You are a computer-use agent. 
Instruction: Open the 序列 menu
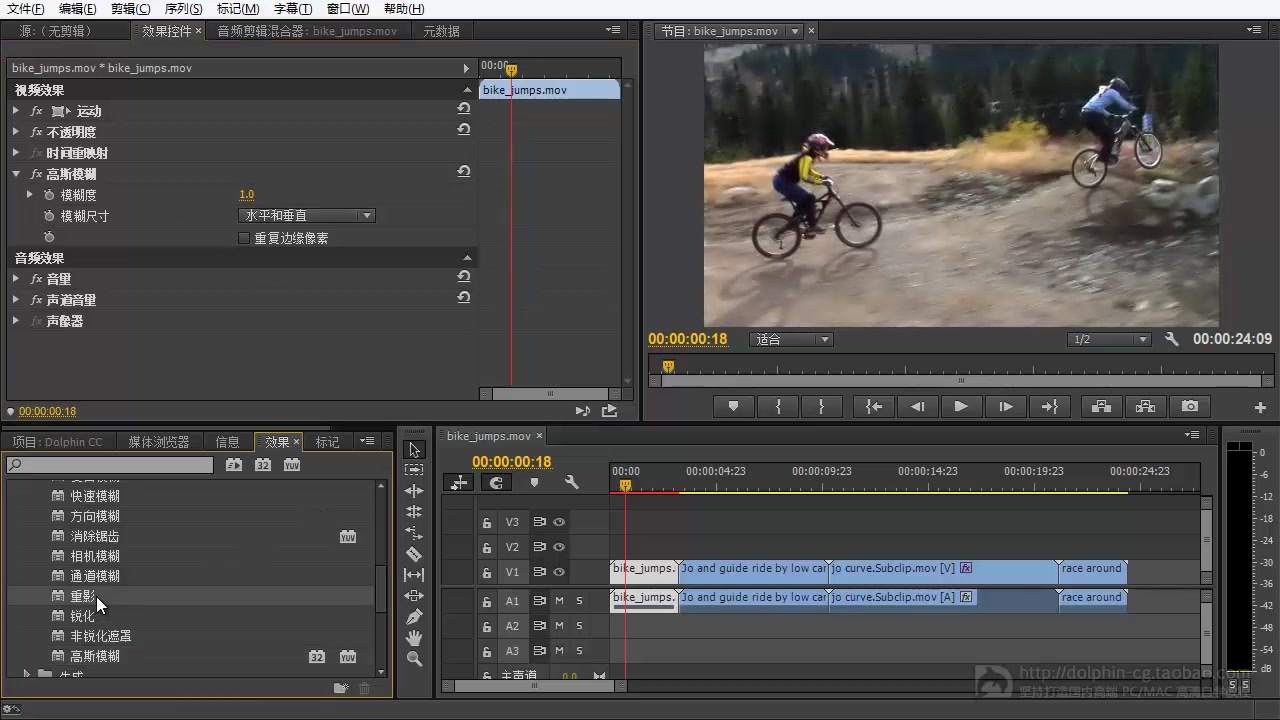point(183,9)
